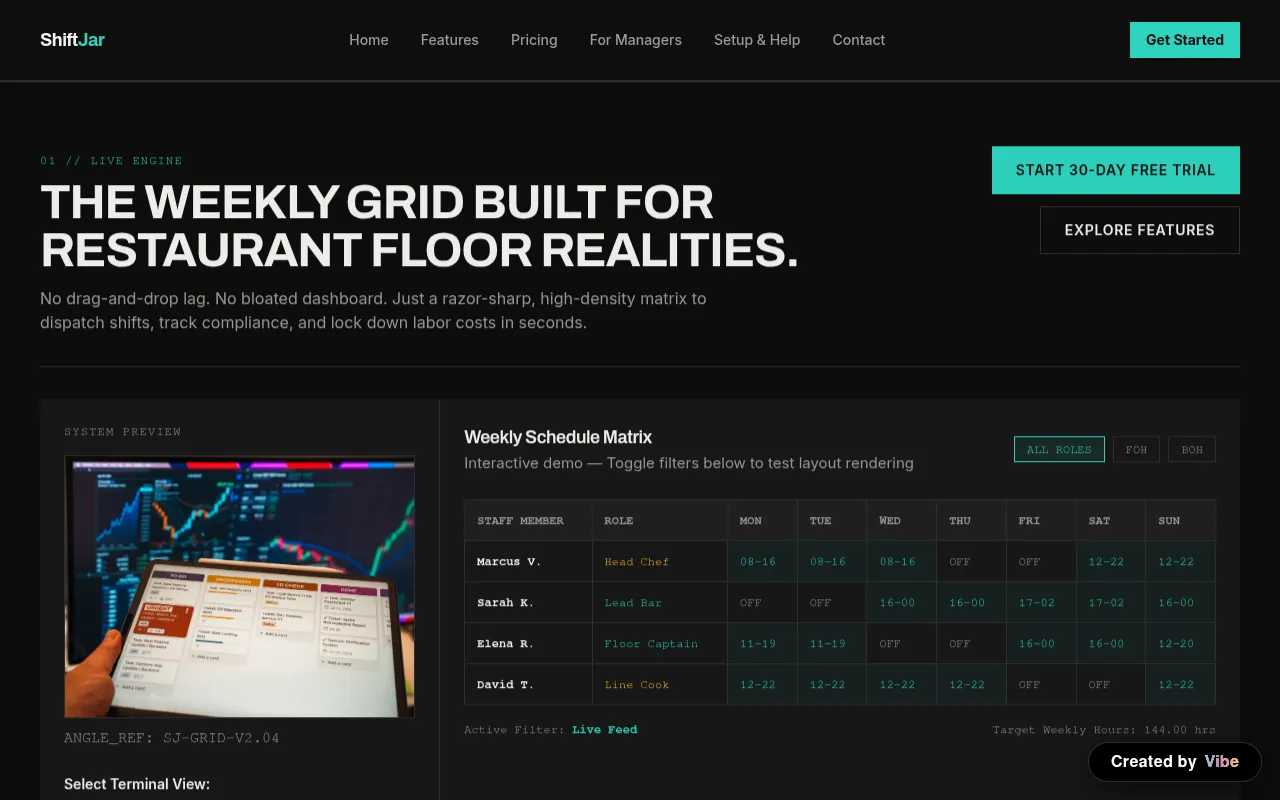Screen dimensions: 1280x800
Task: Go to the Contact page
Action: [859, 40]
